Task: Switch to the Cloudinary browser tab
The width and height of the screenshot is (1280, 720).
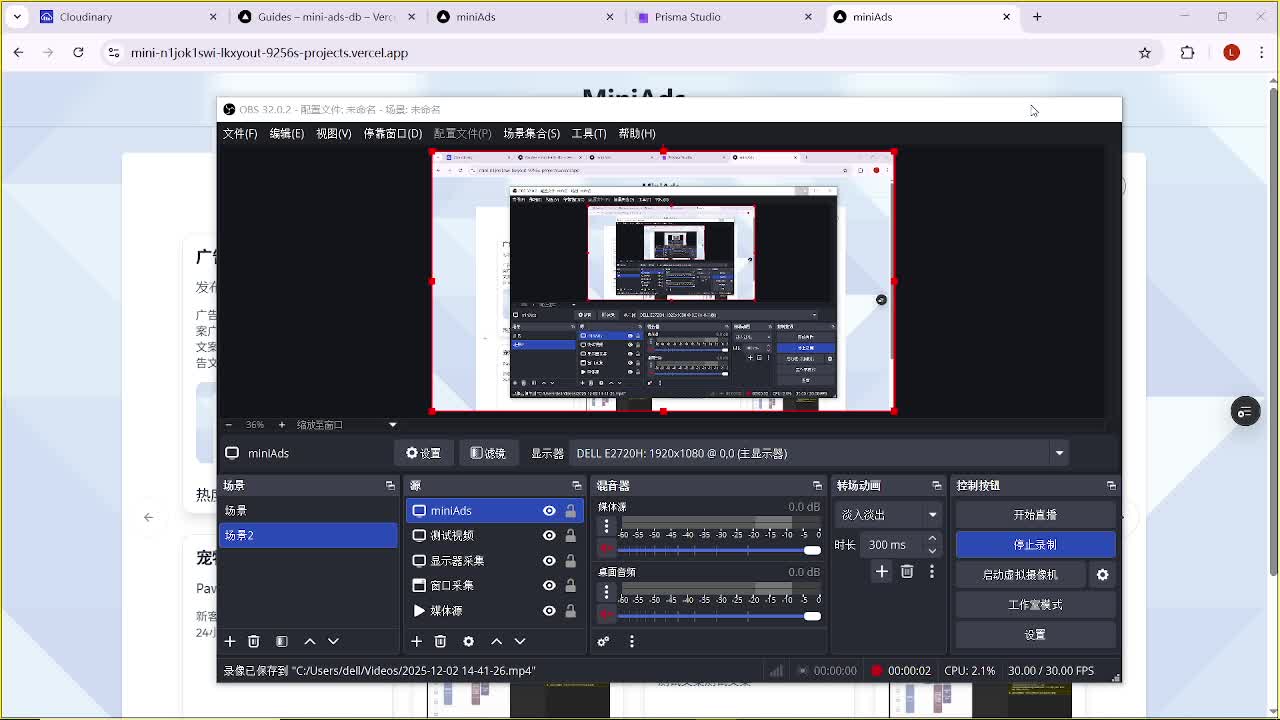Action: 127,17
